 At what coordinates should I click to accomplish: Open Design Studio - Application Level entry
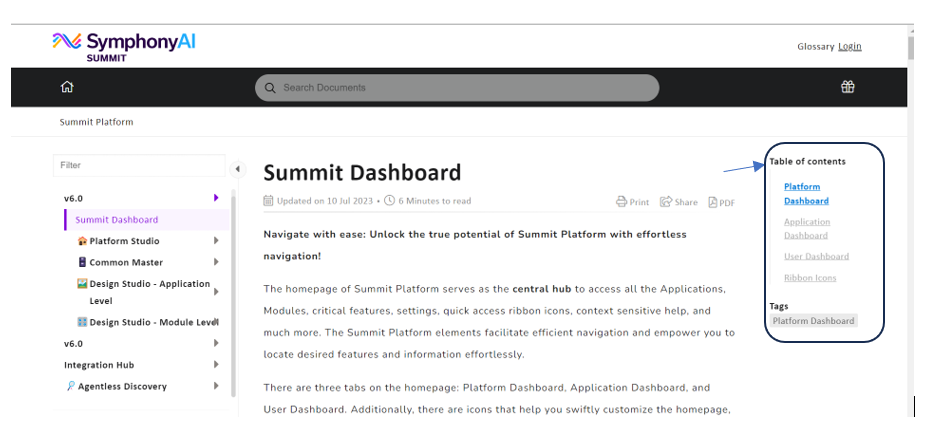[150, 292]
